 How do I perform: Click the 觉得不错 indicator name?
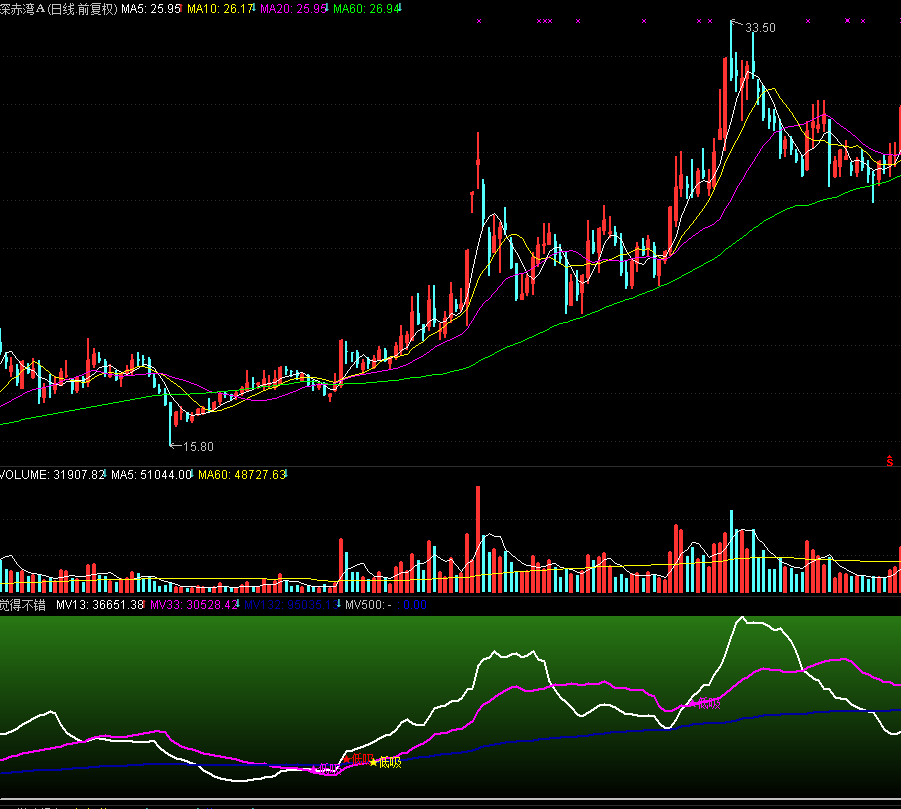[x=23, y=604]
